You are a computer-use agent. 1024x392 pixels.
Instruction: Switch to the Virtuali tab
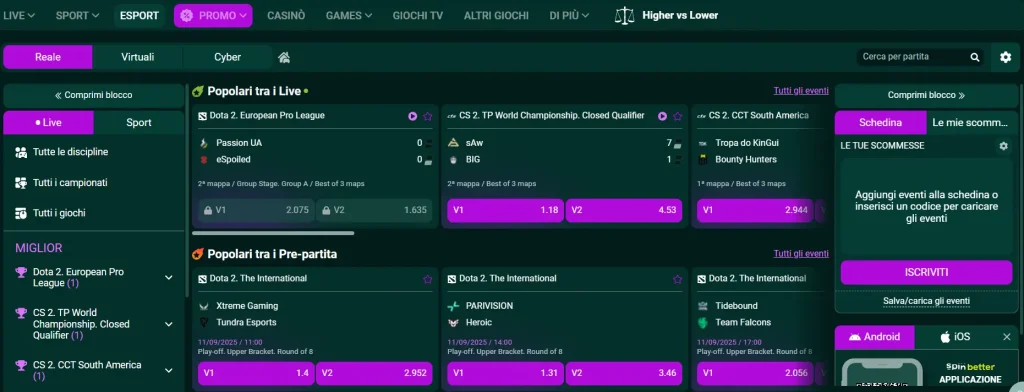138,57
